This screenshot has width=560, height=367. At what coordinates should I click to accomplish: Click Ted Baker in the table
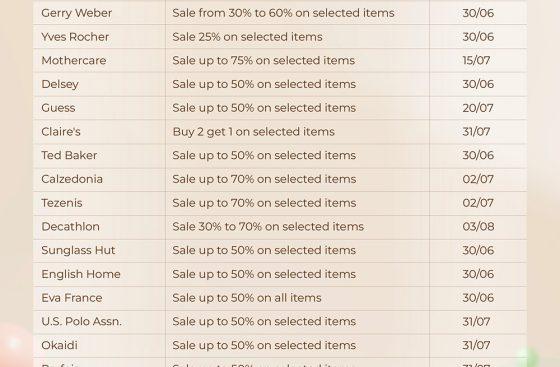69,155
